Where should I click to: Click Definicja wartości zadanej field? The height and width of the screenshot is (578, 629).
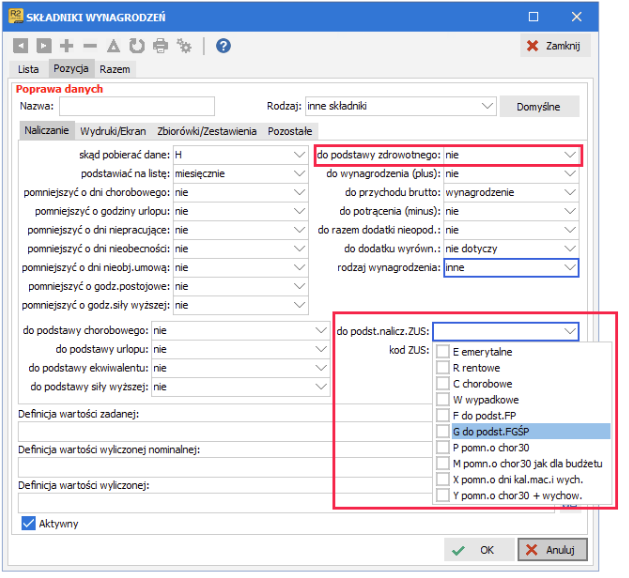click(225, 431)
